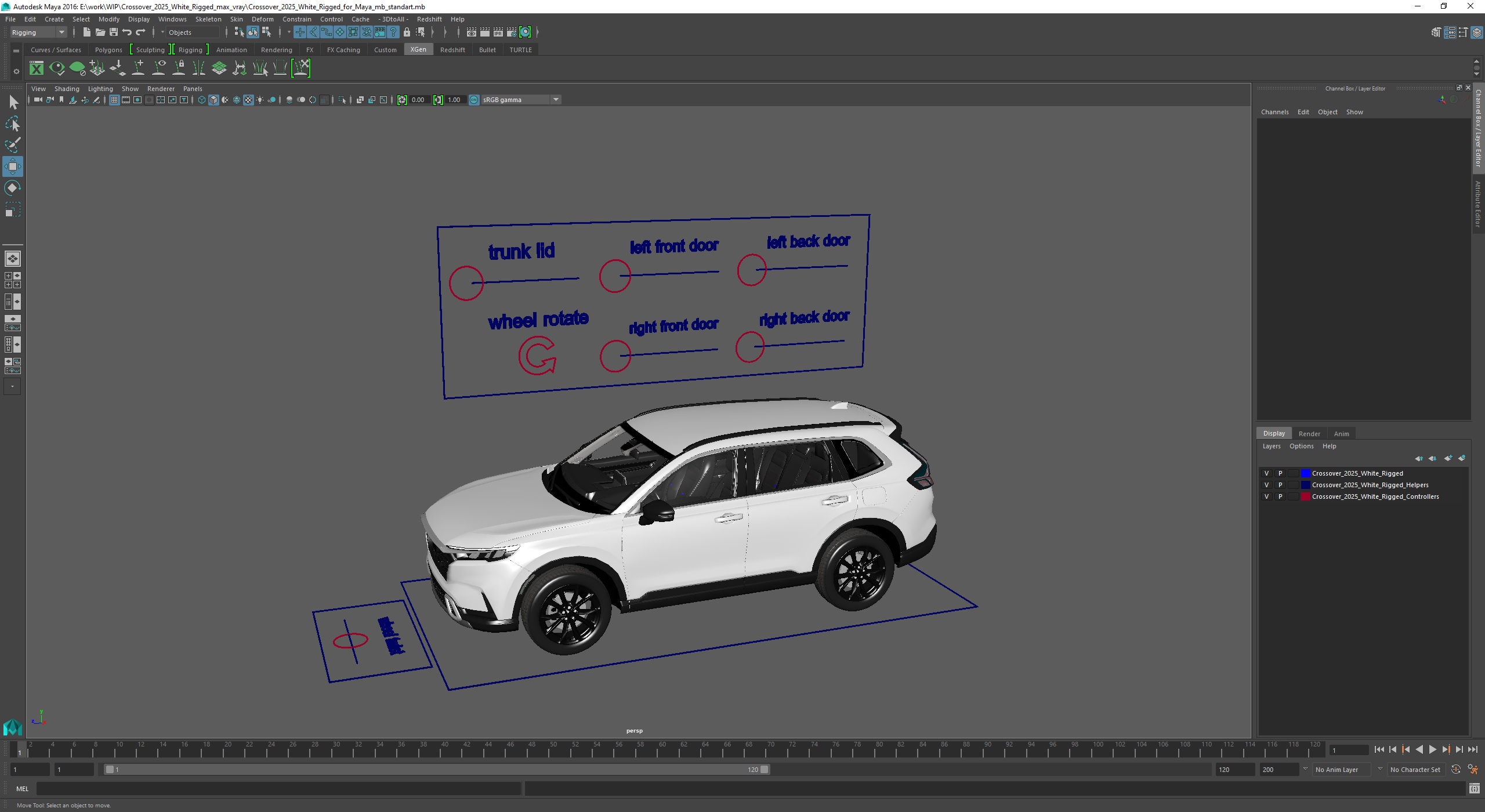Click the MEL command line input field
This screenshot has height=812, width=1485.
278,789
